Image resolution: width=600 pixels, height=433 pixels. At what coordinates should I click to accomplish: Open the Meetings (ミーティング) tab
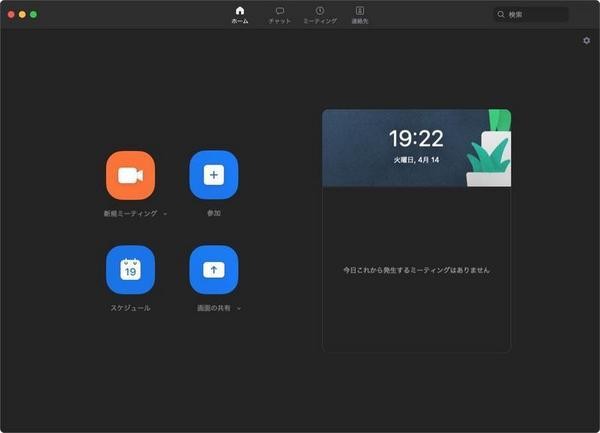pos(320,15)
